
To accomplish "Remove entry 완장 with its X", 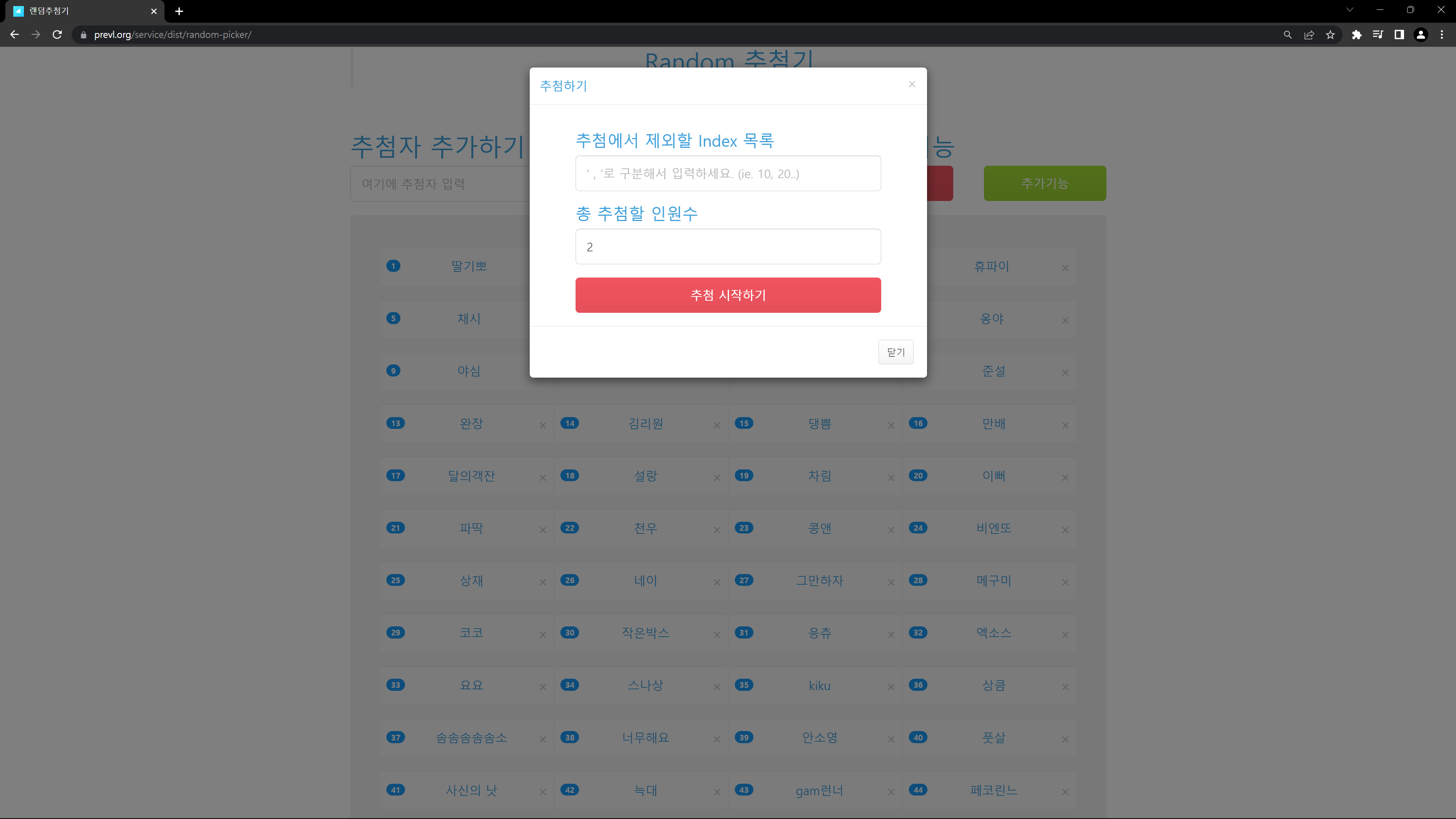I will tap(543, 425).
